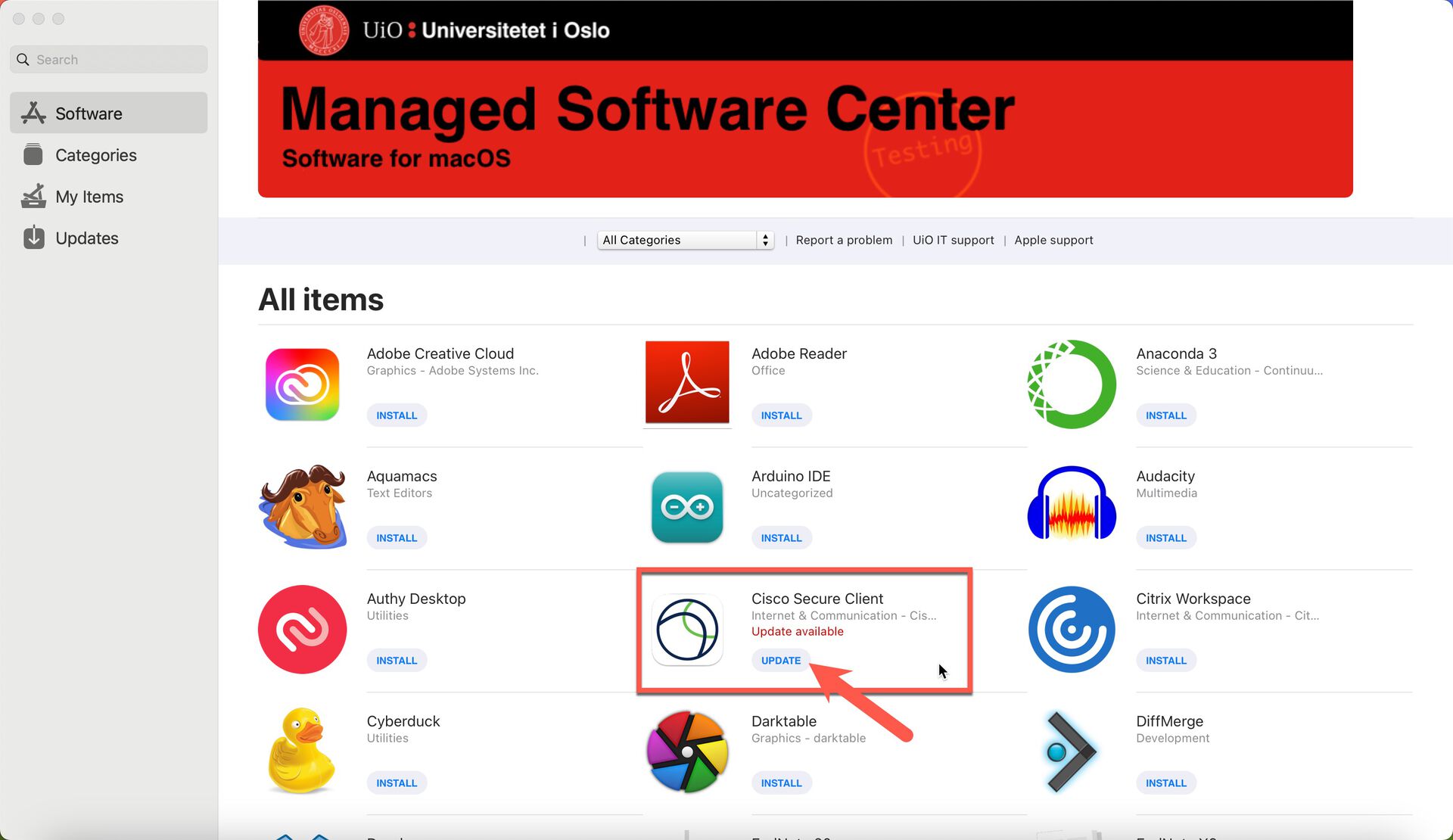Click the DiffMerge arrow icon
The image size is (1453, 840).
click(1070, 752)
